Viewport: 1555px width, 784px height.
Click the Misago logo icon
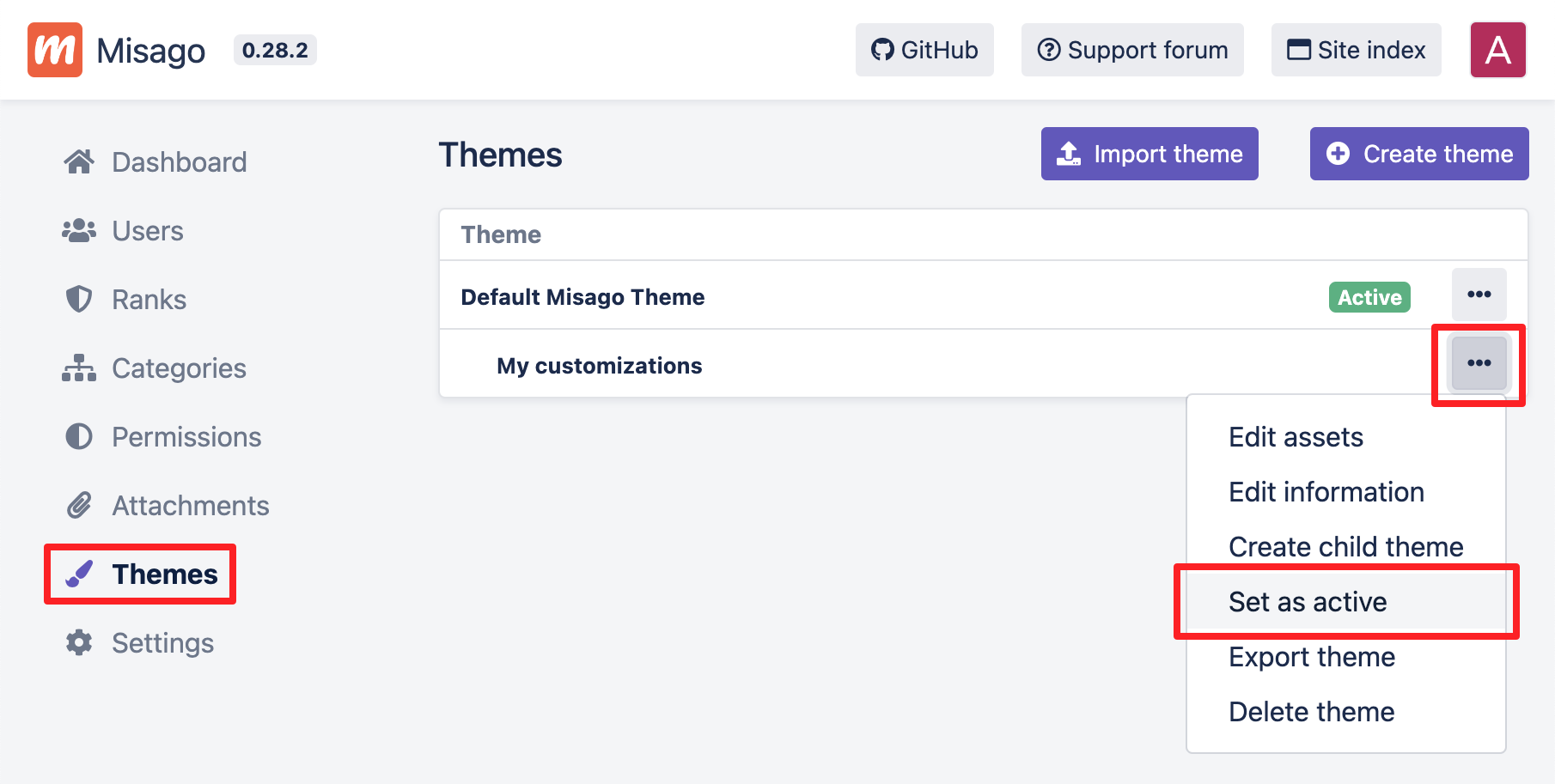(55, 50)
